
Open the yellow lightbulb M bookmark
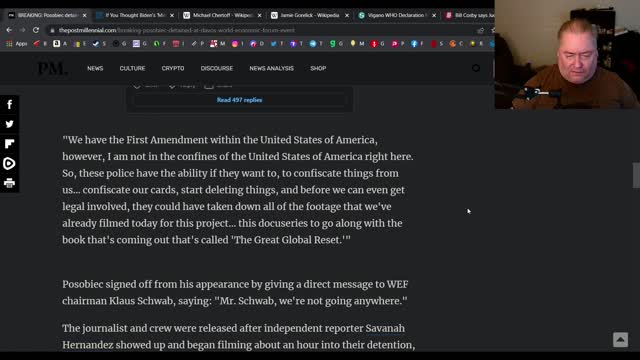[x=357, y=43]
